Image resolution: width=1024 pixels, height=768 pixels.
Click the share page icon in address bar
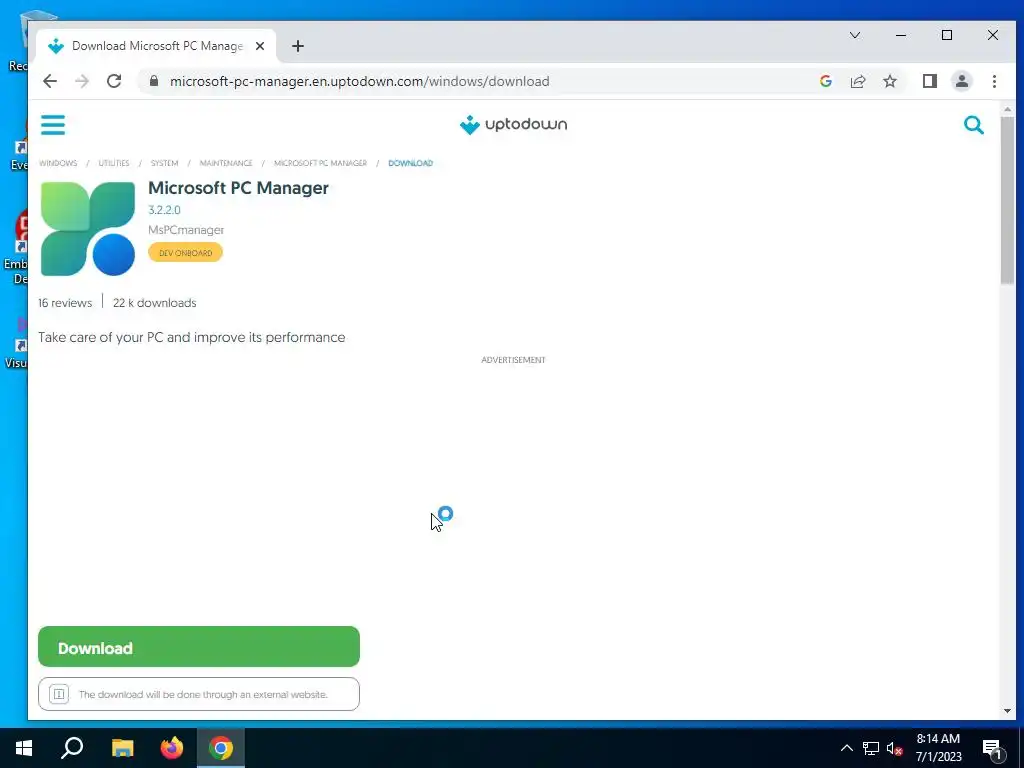[x=857, y=81]
